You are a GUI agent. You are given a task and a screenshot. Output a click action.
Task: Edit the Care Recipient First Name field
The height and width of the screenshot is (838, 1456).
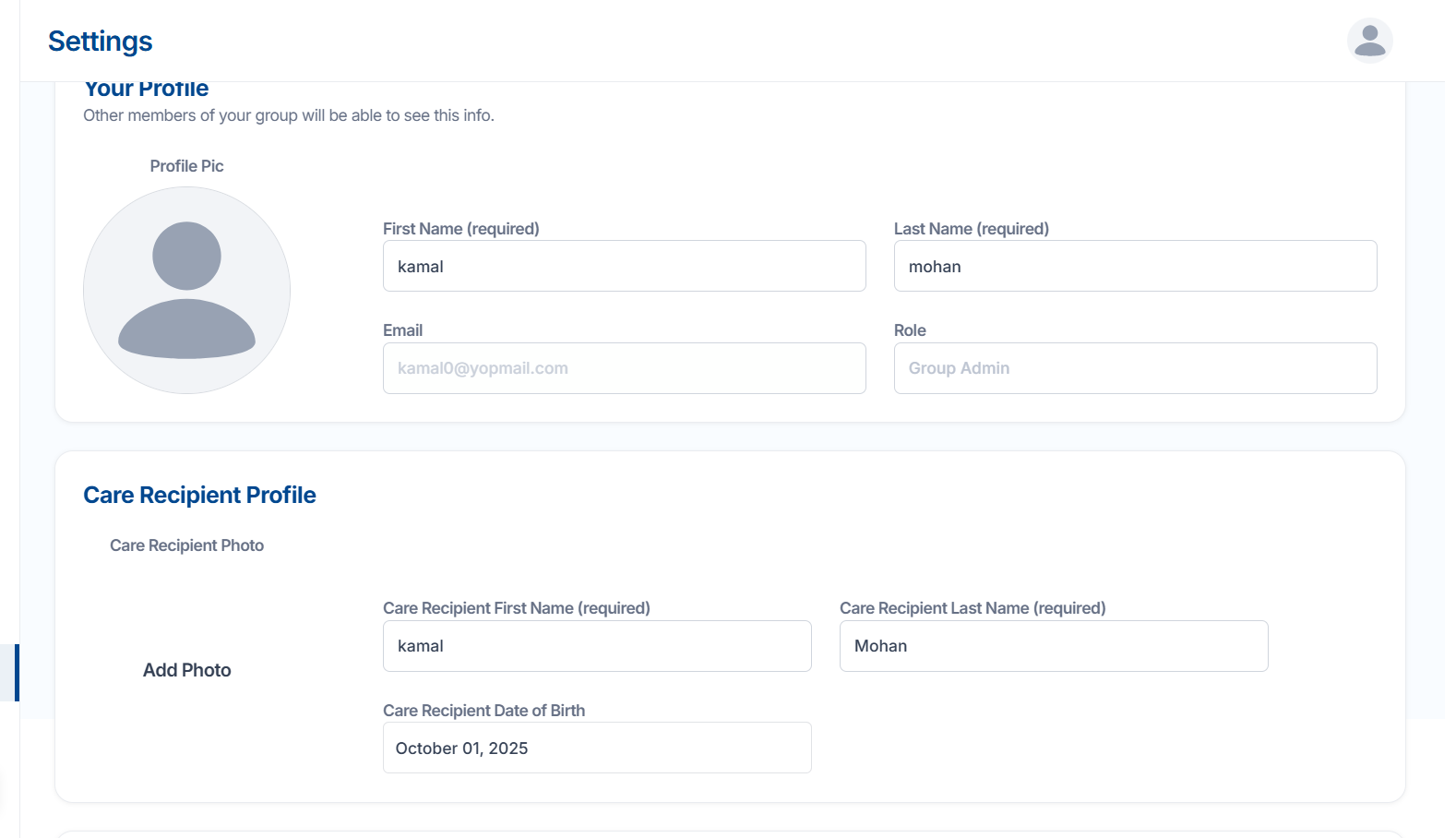click(x=596, y=646)
